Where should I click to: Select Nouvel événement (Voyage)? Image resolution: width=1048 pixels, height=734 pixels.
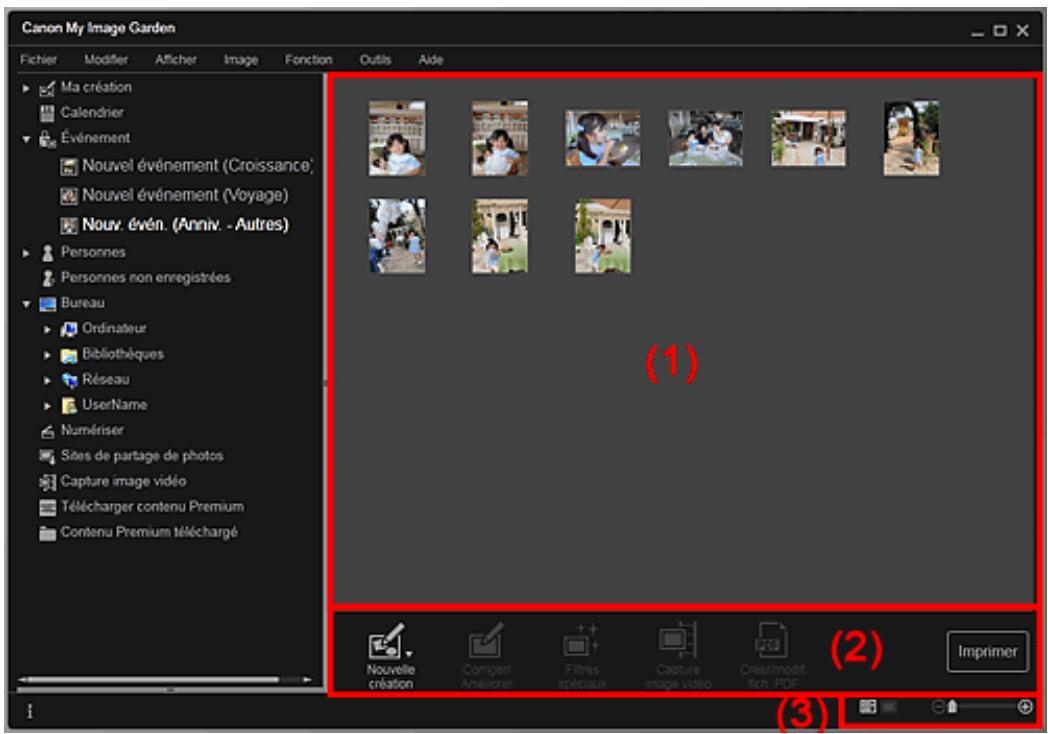point(185,193)
